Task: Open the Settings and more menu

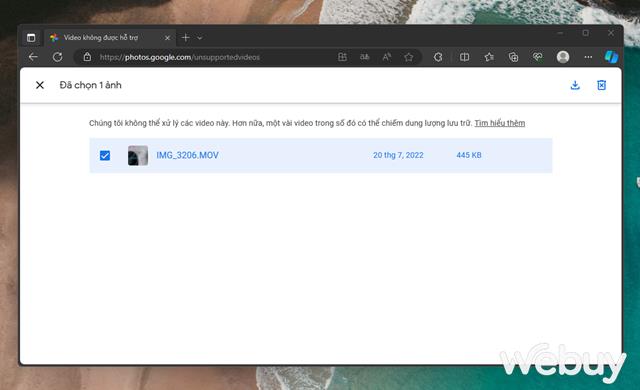Action: point(588,57)
